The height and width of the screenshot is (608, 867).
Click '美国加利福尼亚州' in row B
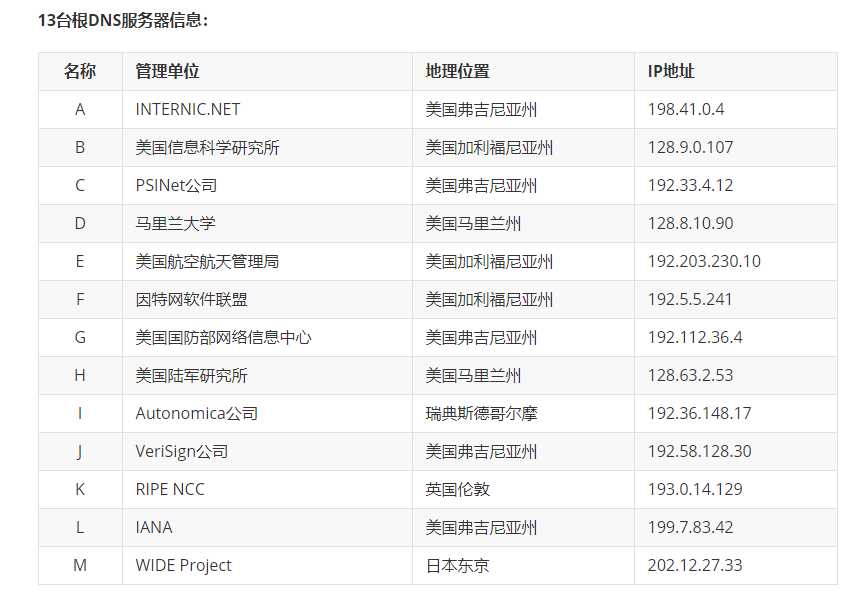[x=489, y=148]
